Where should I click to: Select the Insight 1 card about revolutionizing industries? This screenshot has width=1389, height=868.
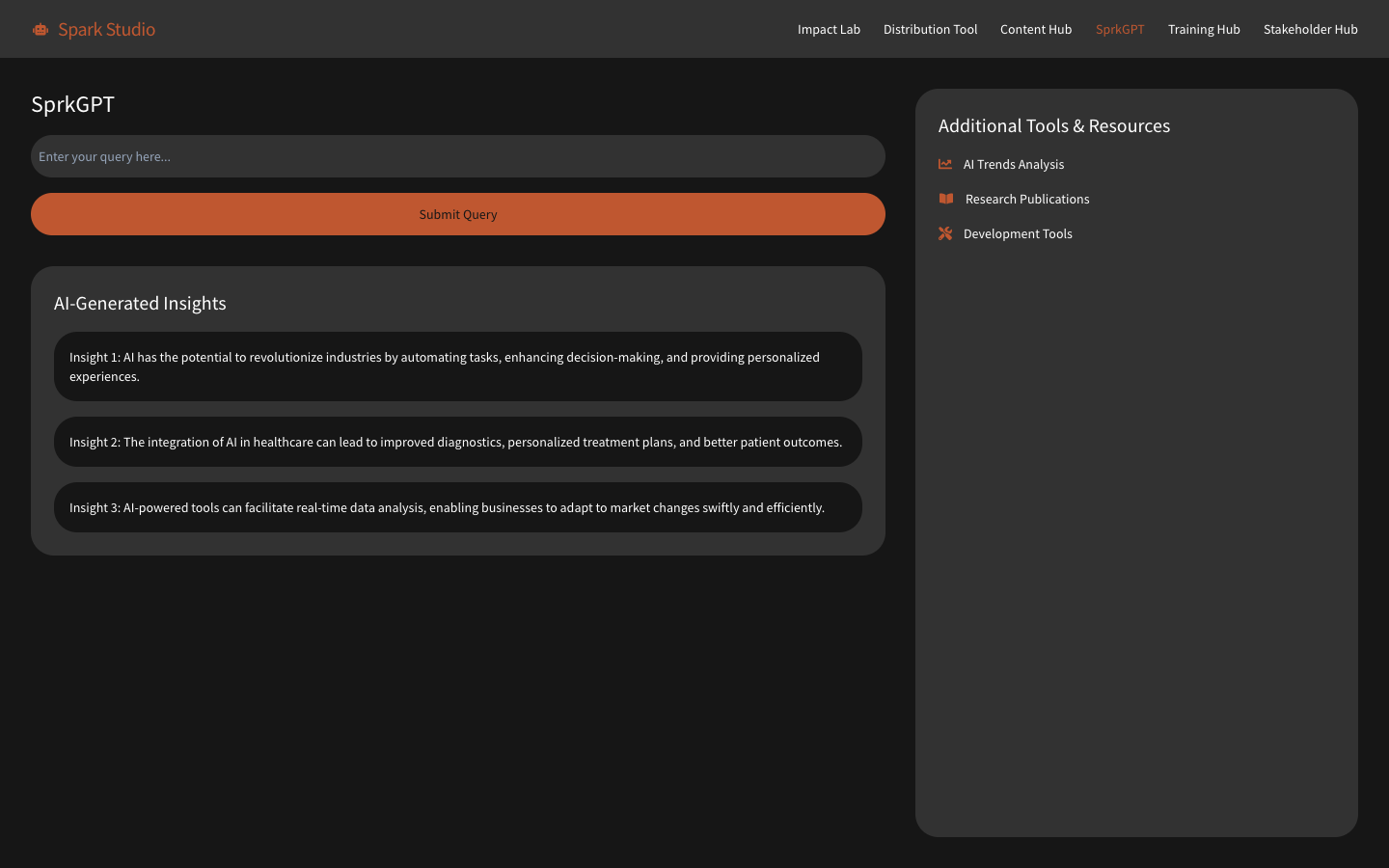[x=457, y=366]
